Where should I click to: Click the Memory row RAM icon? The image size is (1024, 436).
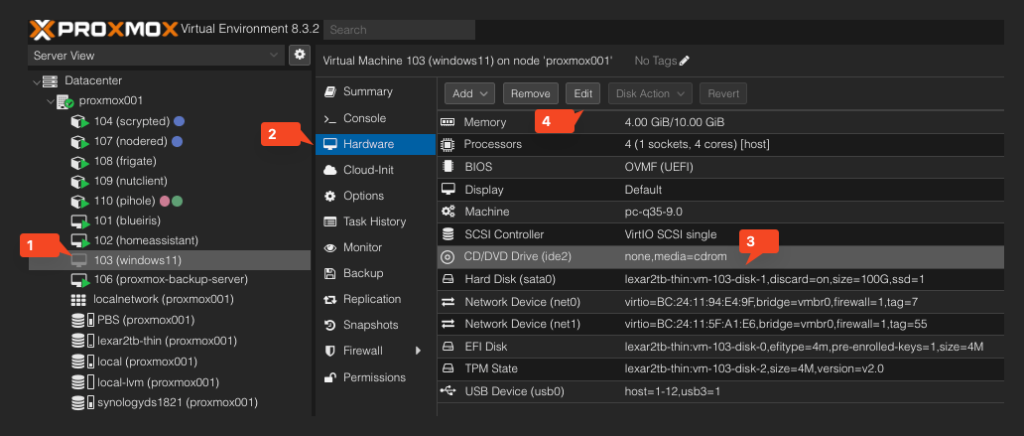[448, 122]
